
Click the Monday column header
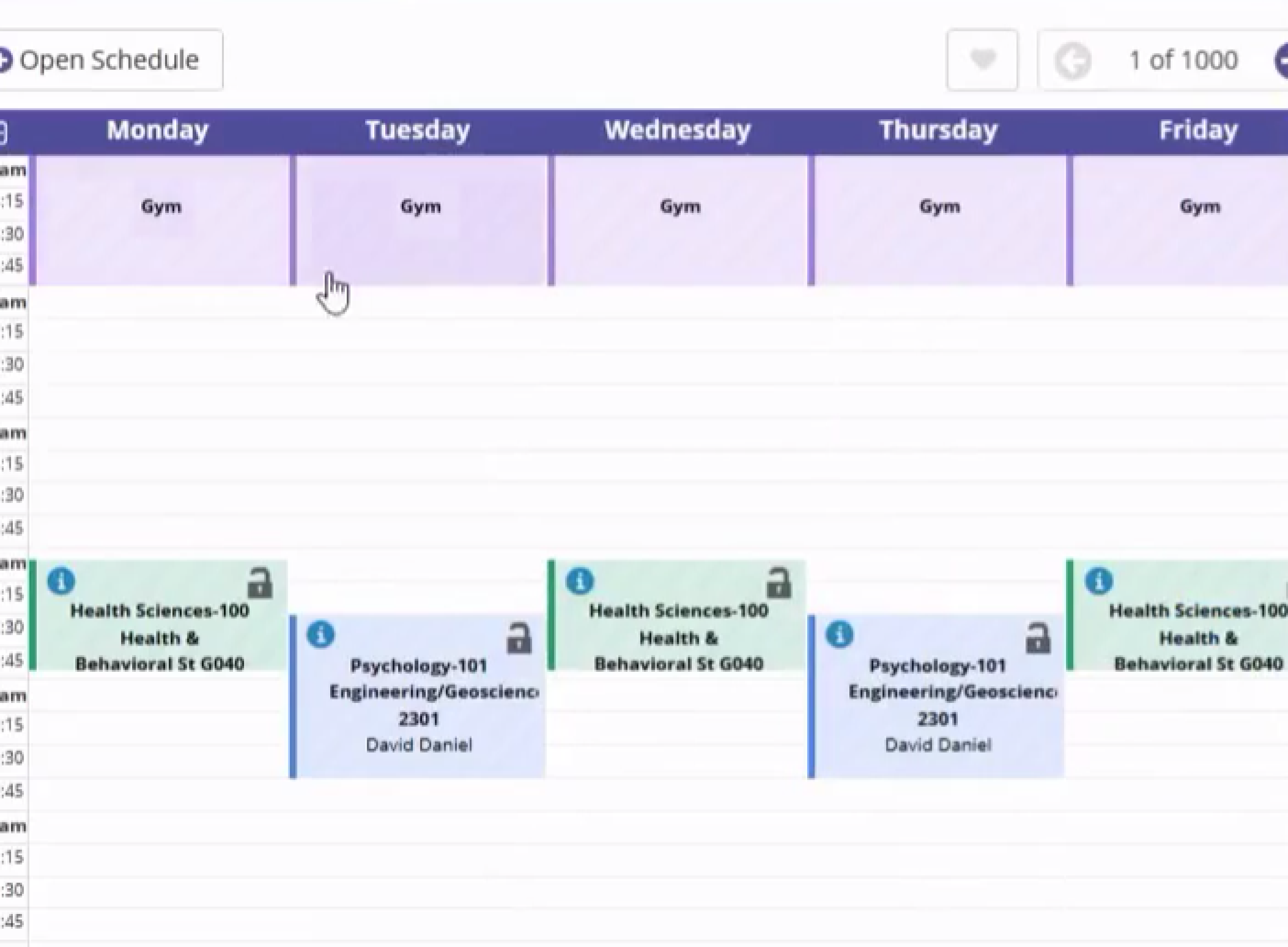158,130
